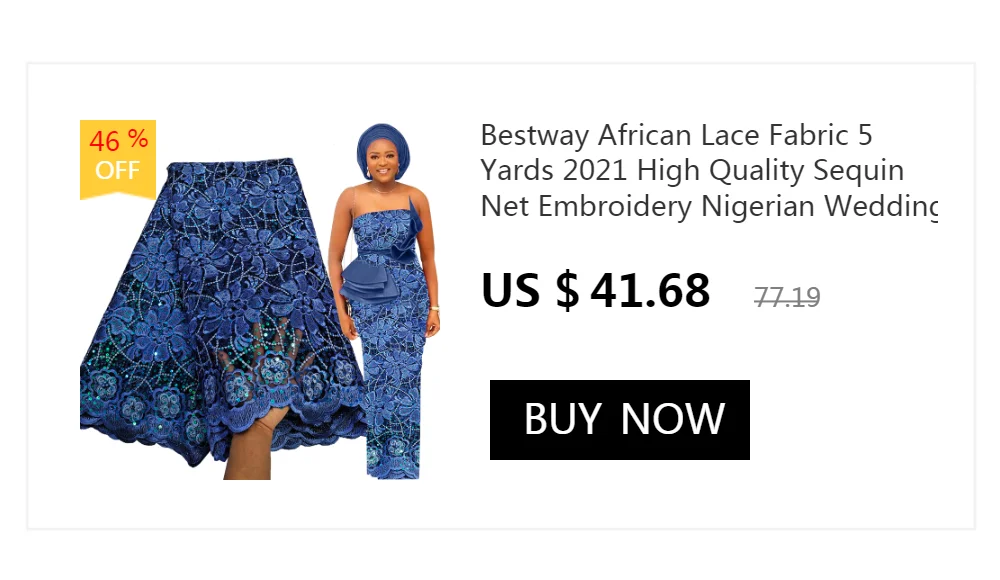Open the Bestway African Lace Fabric title link
The width and height of the screenshot is (1000, 580).
709,170
